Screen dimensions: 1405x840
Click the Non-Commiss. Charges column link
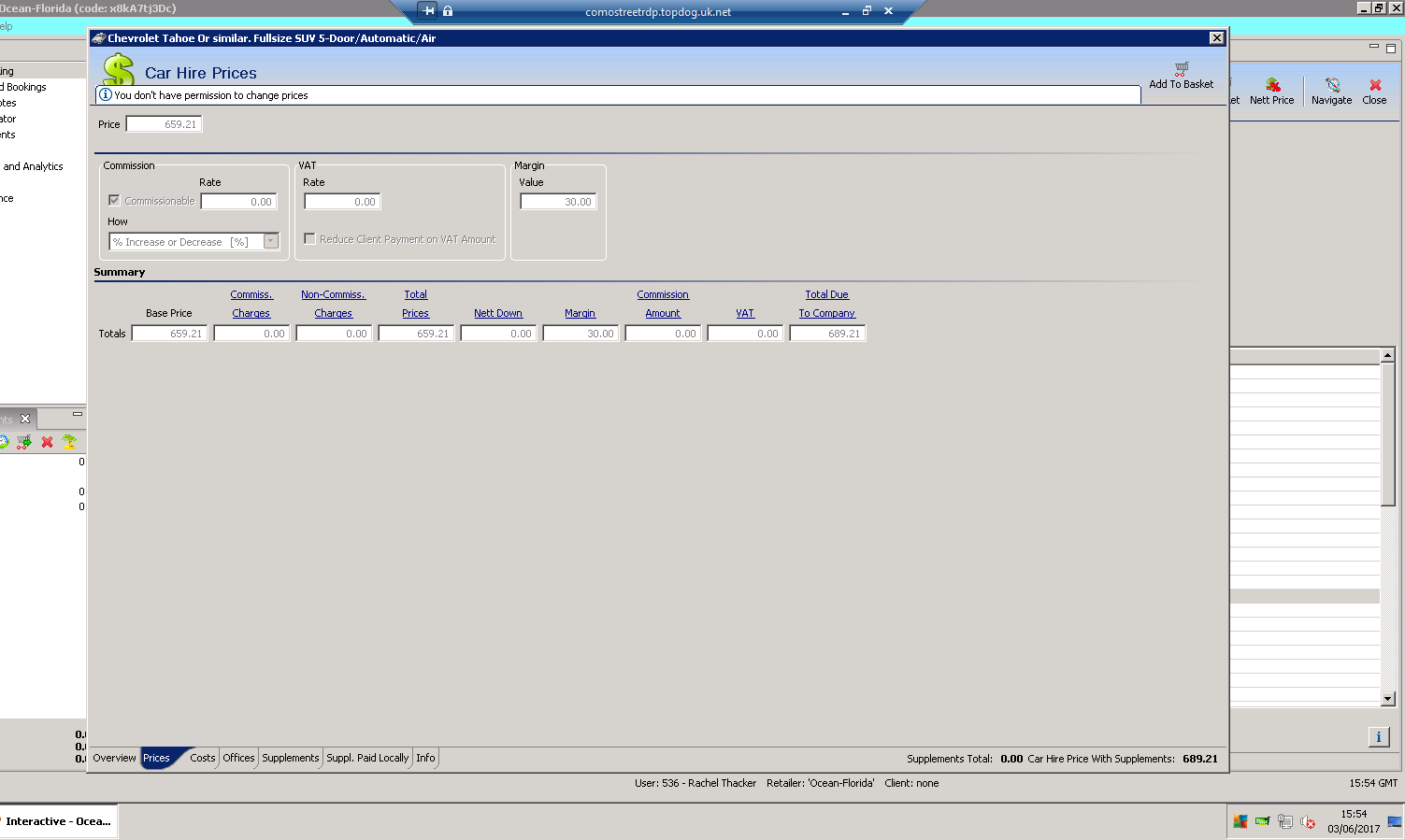334,304
